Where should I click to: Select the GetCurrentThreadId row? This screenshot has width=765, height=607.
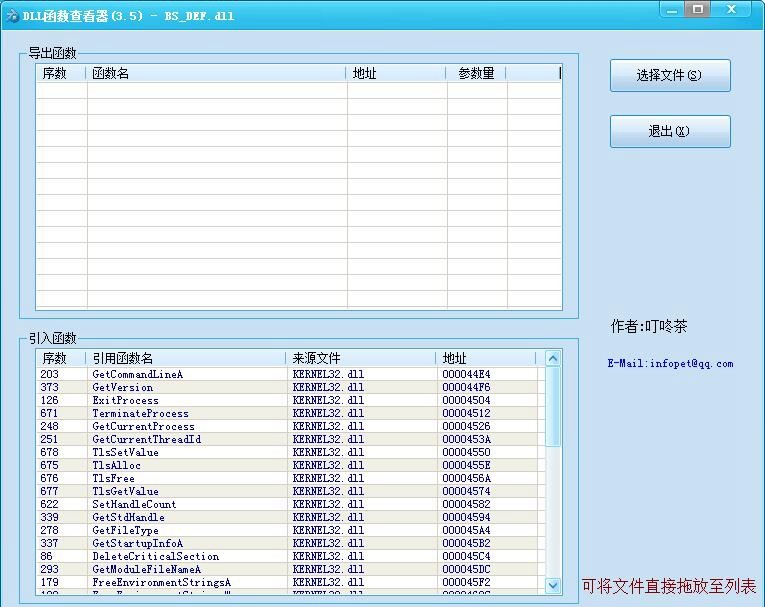point(291,439)
